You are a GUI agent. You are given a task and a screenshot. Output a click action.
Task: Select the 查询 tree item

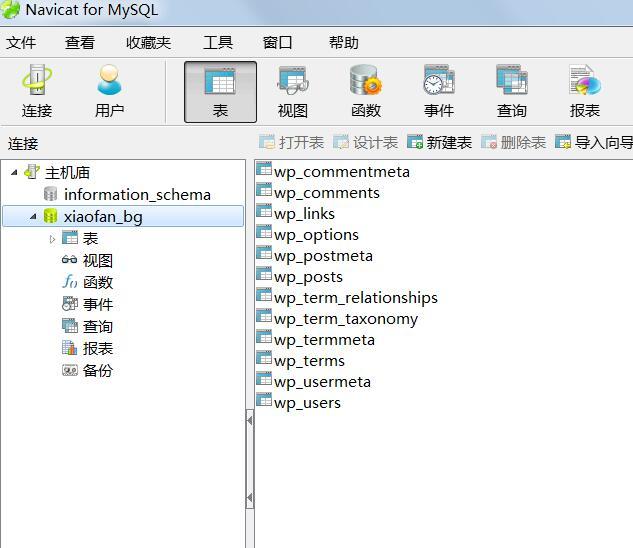click(98, 326)
